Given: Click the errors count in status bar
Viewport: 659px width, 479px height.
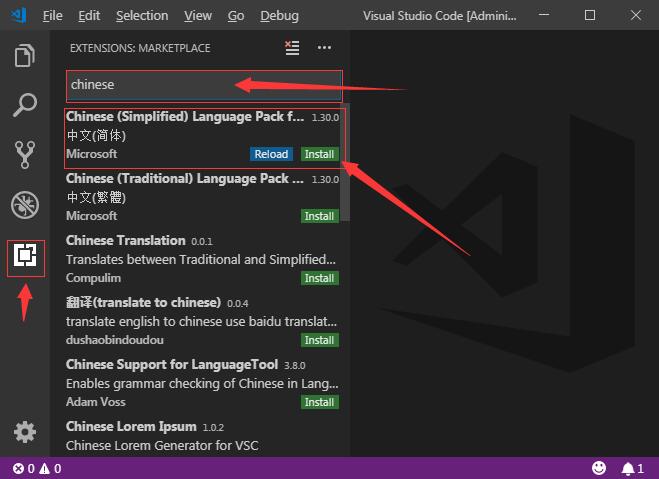Looking at the screenshot, I should [24, 468].
